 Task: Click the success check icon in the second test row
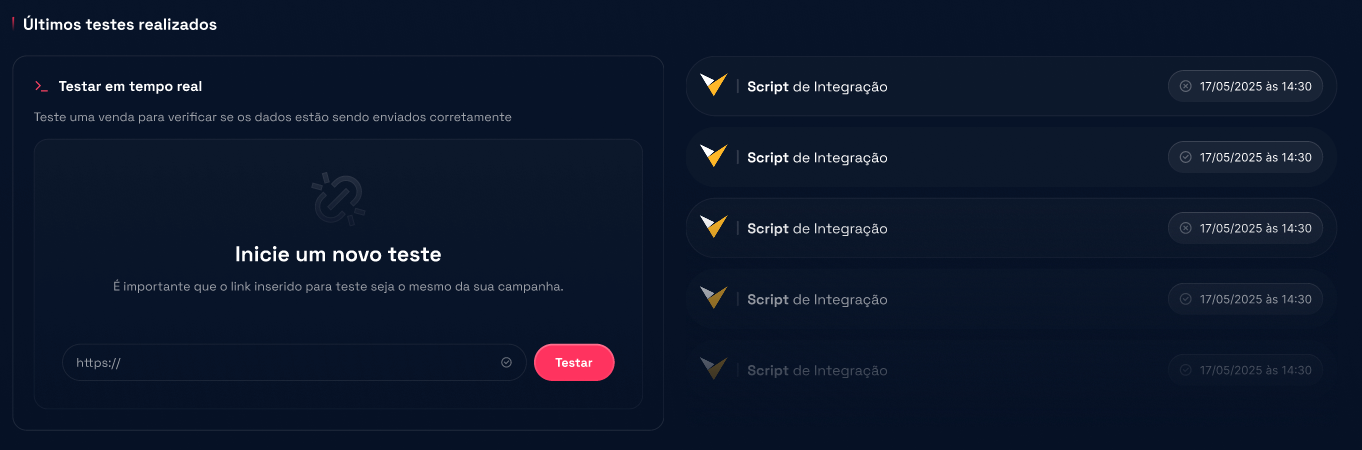click(x=1185, y=157)
